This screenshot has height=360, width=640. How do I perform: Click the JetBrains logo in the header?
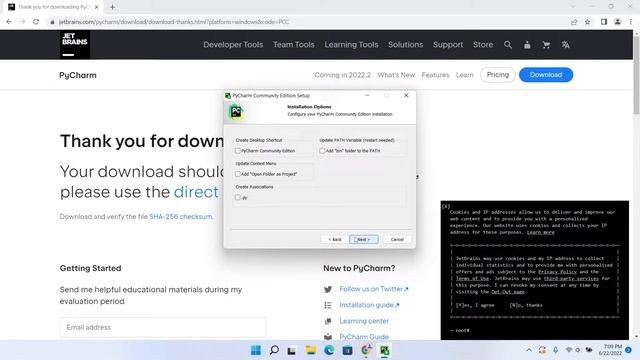(75, 44)
